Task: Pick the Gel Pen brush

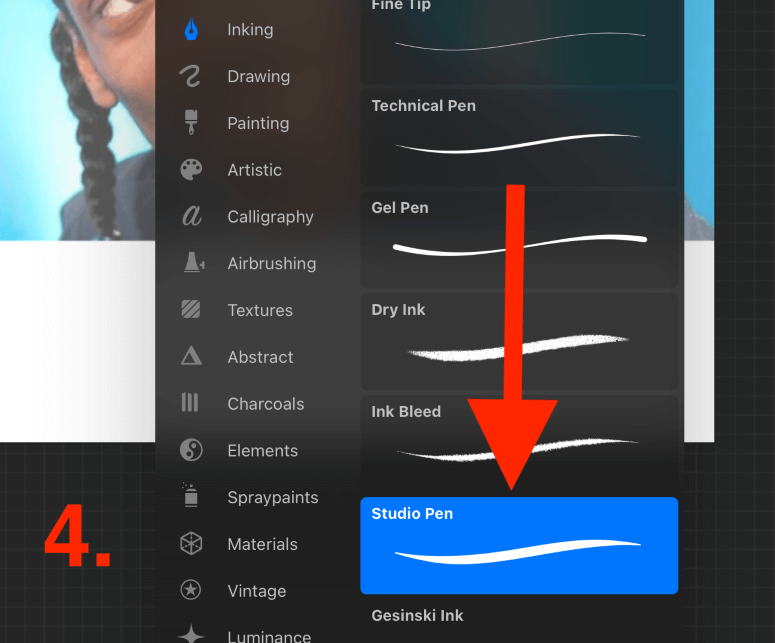Action: click(x=519, y=240)
